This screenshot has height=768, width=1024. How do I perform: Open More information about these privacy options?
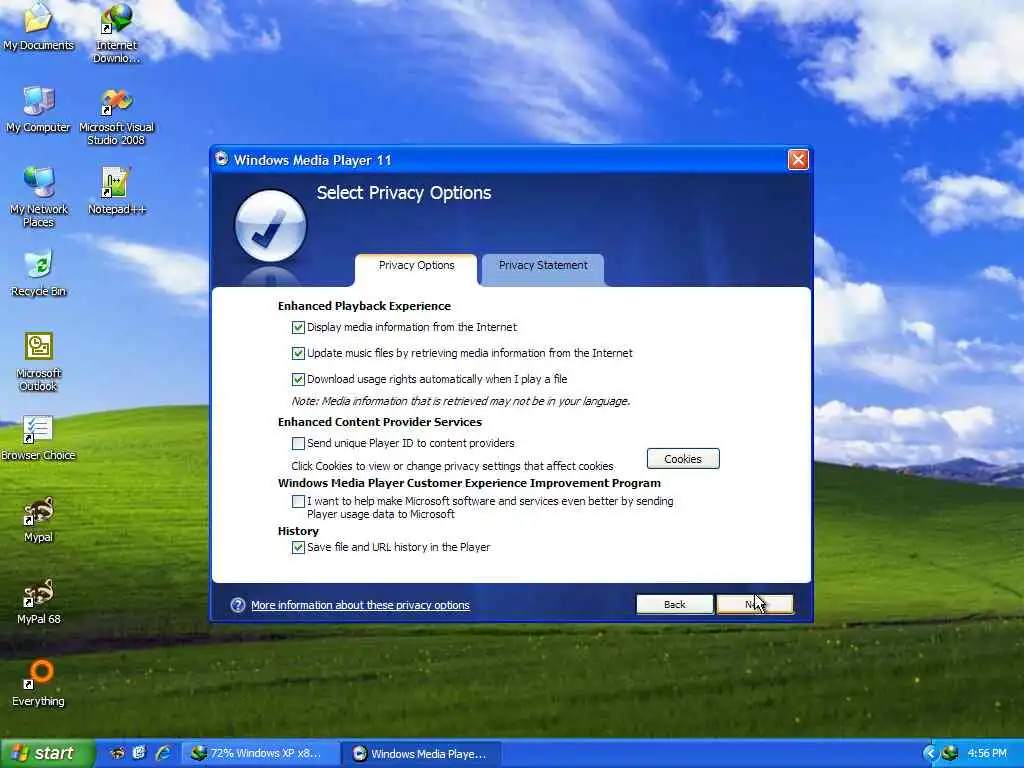(360, 605)
